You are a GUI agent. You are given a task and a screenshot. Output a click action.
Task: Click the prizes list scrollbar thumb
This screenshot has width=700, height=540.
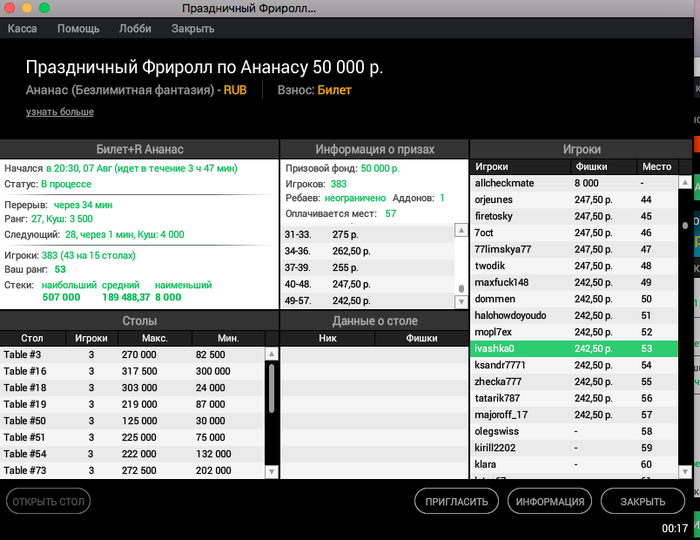461,288
